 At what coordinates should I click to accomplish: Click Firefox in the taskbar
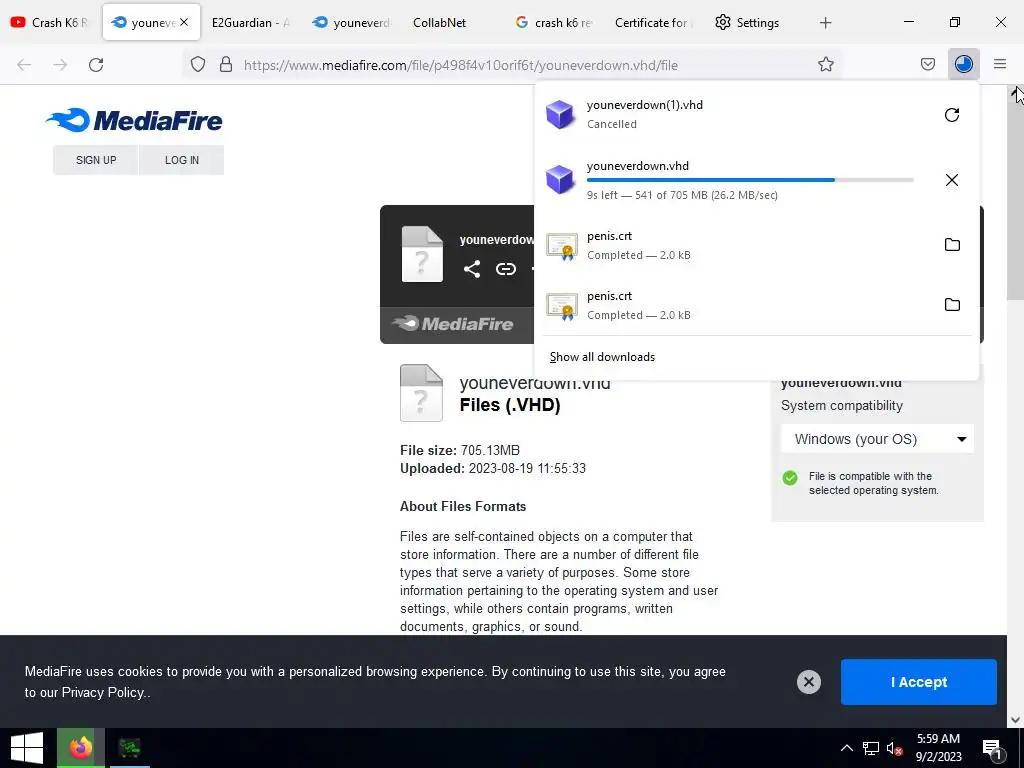(x=80, y=748)
